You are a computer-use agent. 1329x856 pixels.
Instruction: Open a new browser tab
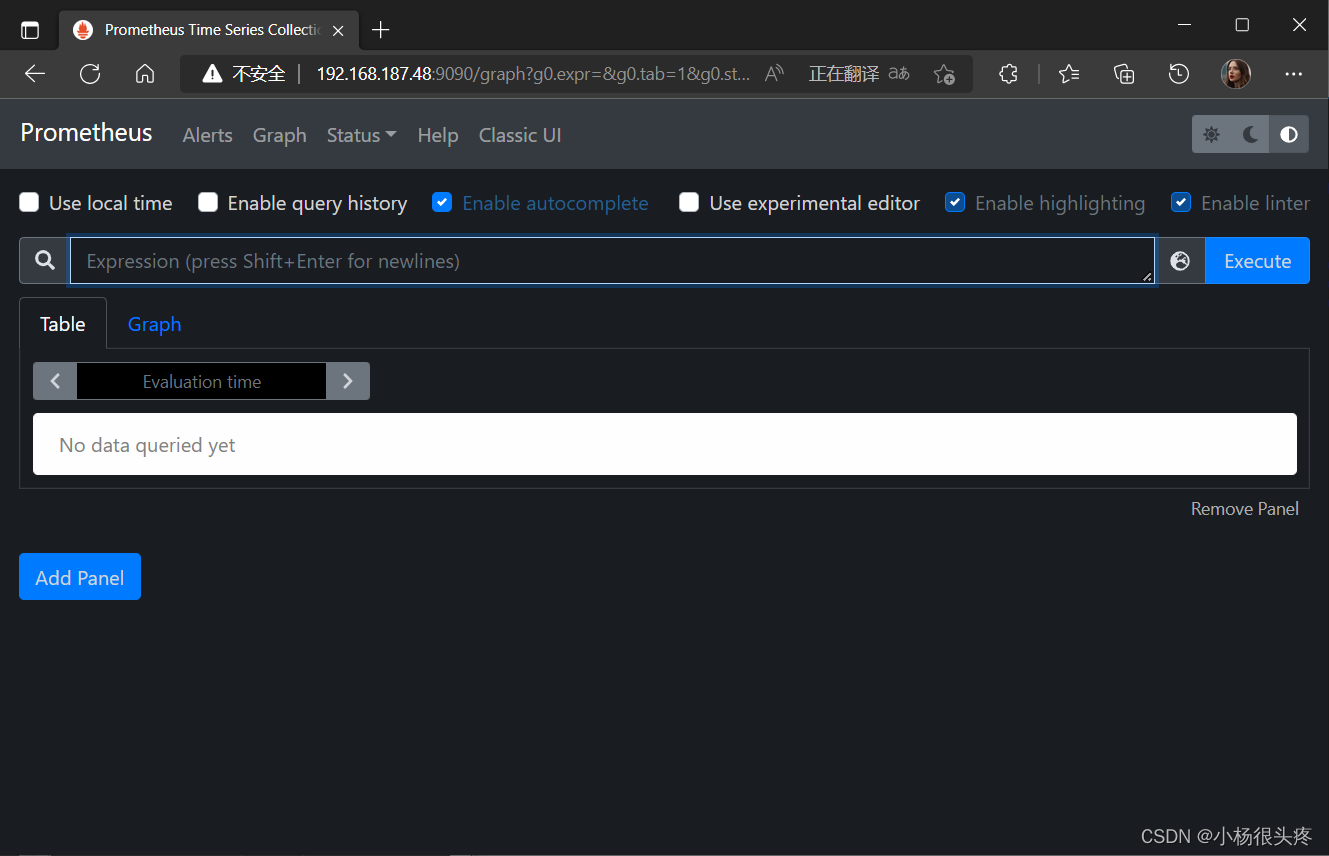coord(380,30)
